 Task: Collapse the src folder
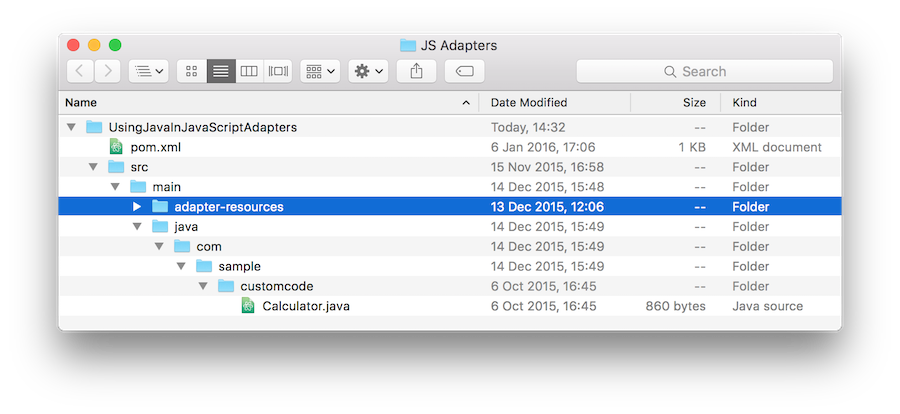[93, 167]
